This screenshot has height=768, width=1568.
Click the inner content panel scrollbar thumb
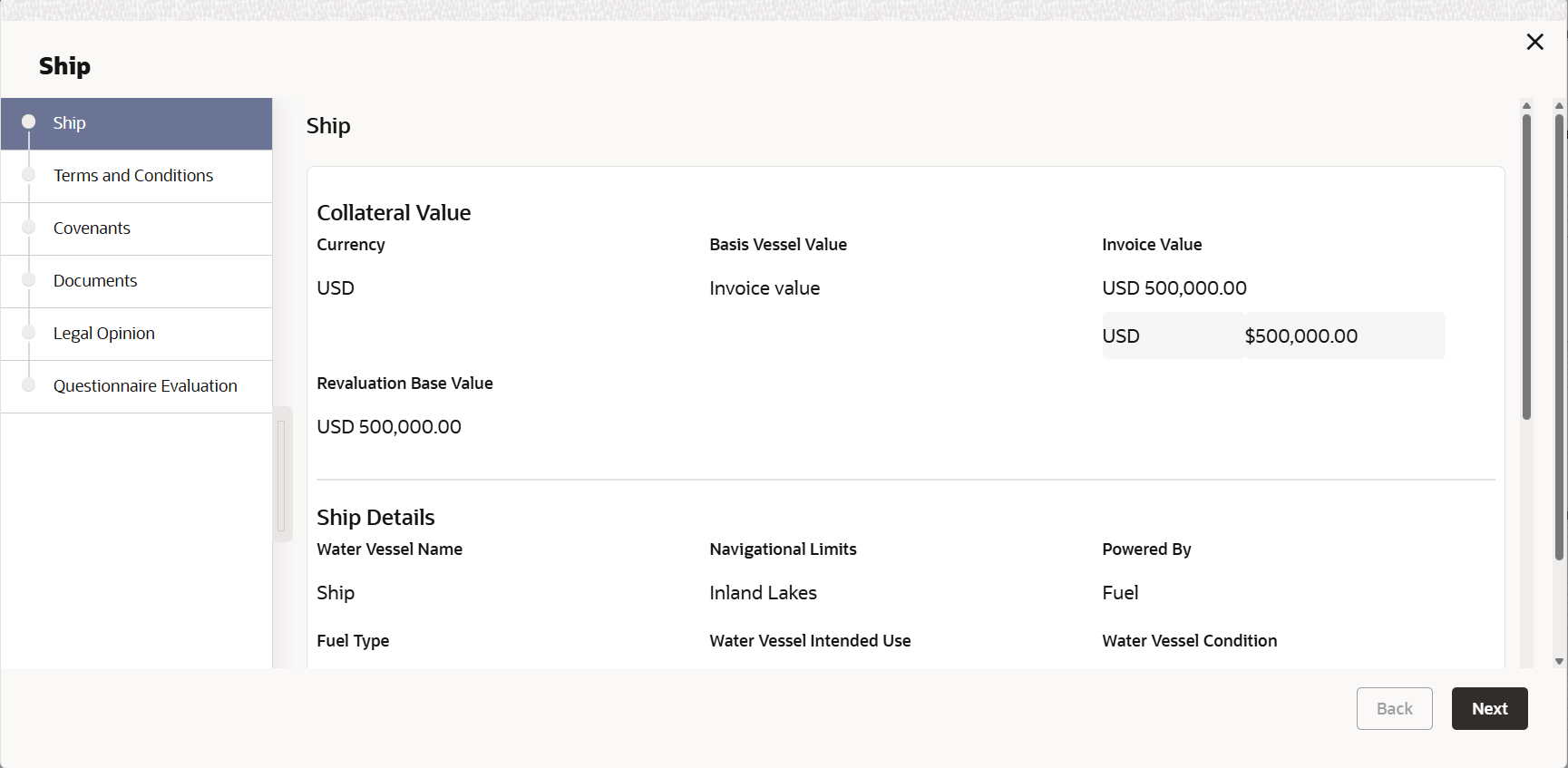click(x=1526, y=267)
